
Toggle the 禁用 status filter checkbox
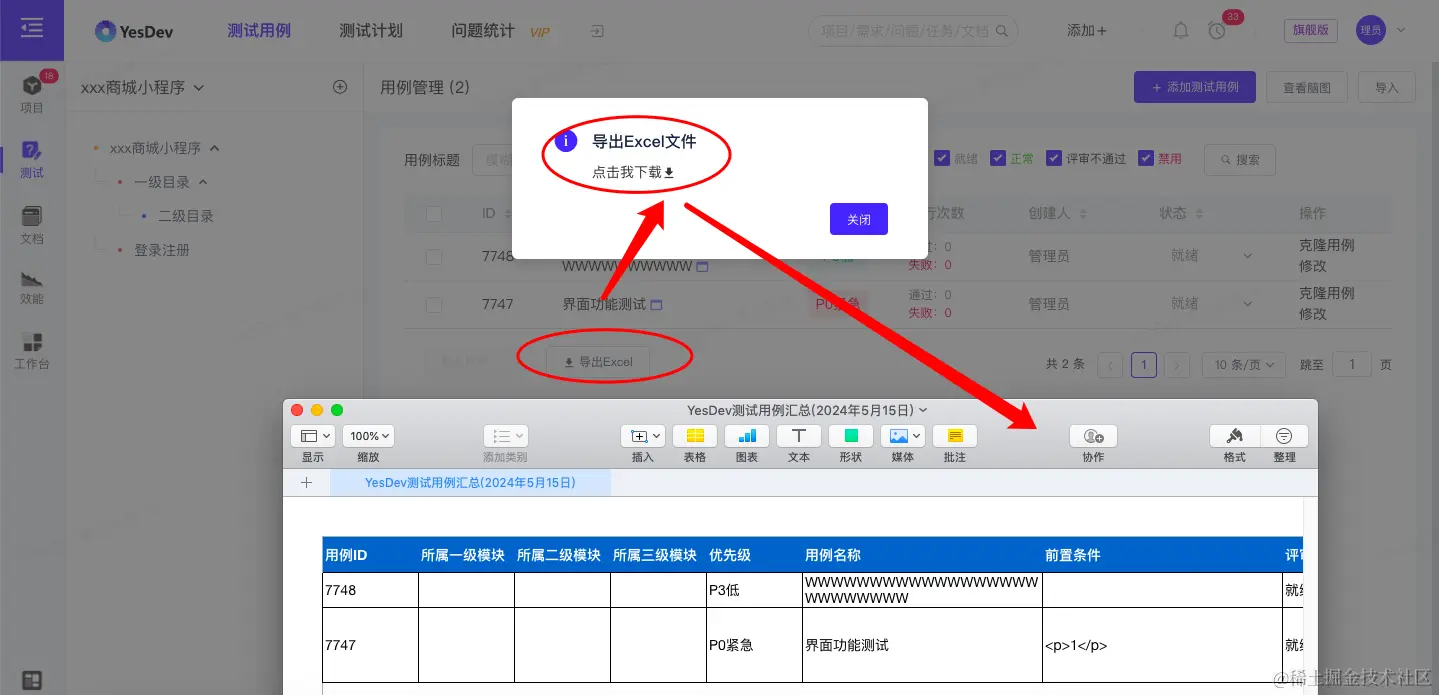(1146, 158)
